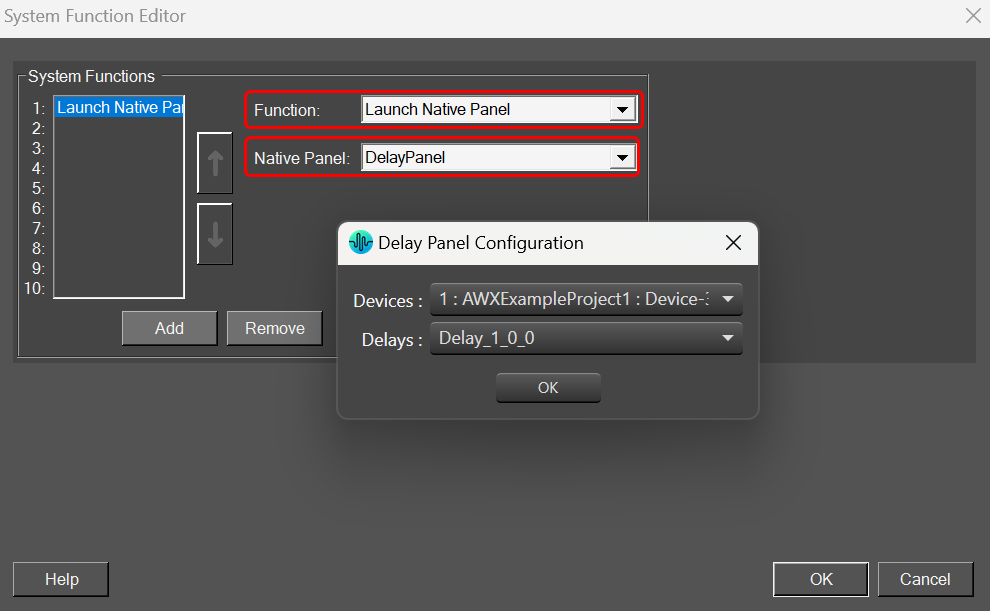990x611 pixels.
Task: Move selected function down with arrow button
Action: click(215, 234)
